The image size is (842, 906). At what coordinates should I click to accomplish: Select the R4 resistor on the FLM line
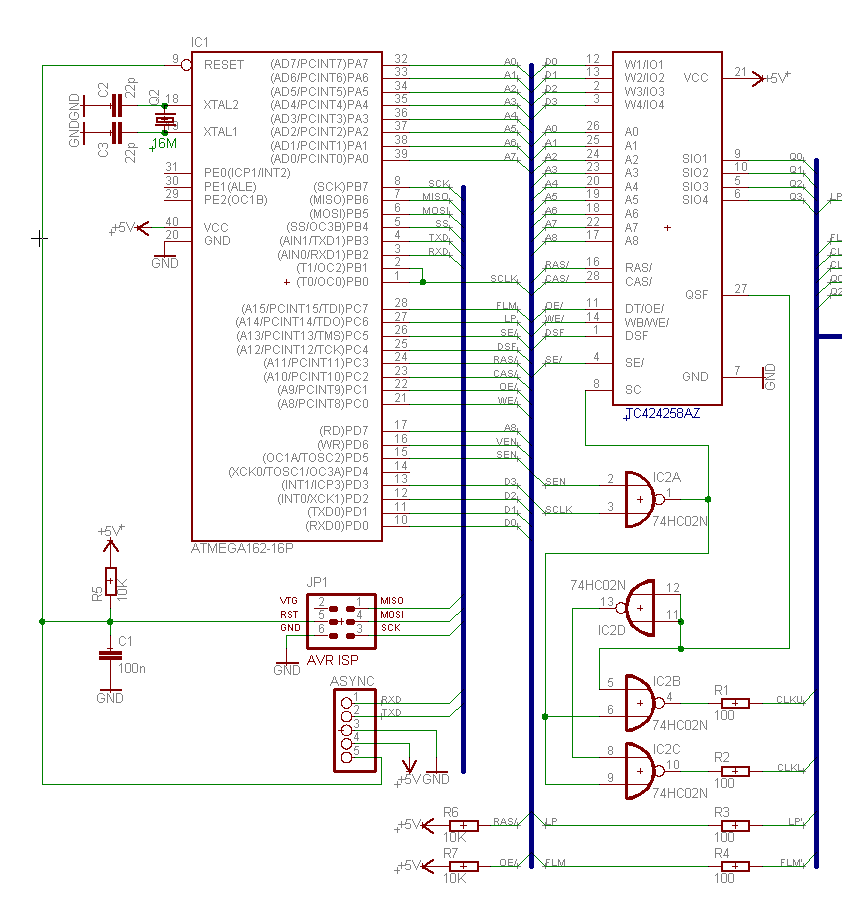(735, 866)
